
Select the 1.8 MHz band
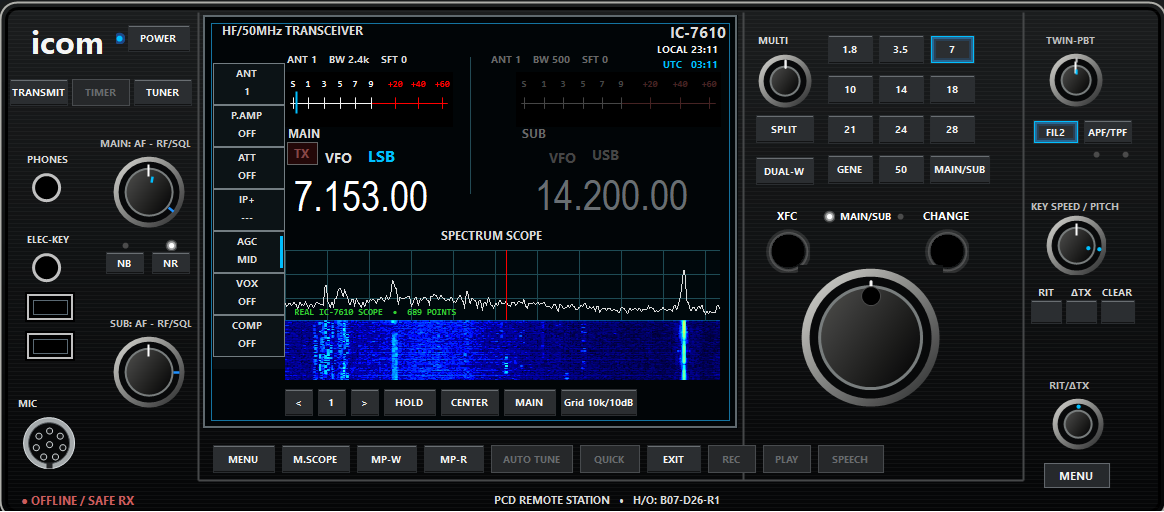[850, 50]
